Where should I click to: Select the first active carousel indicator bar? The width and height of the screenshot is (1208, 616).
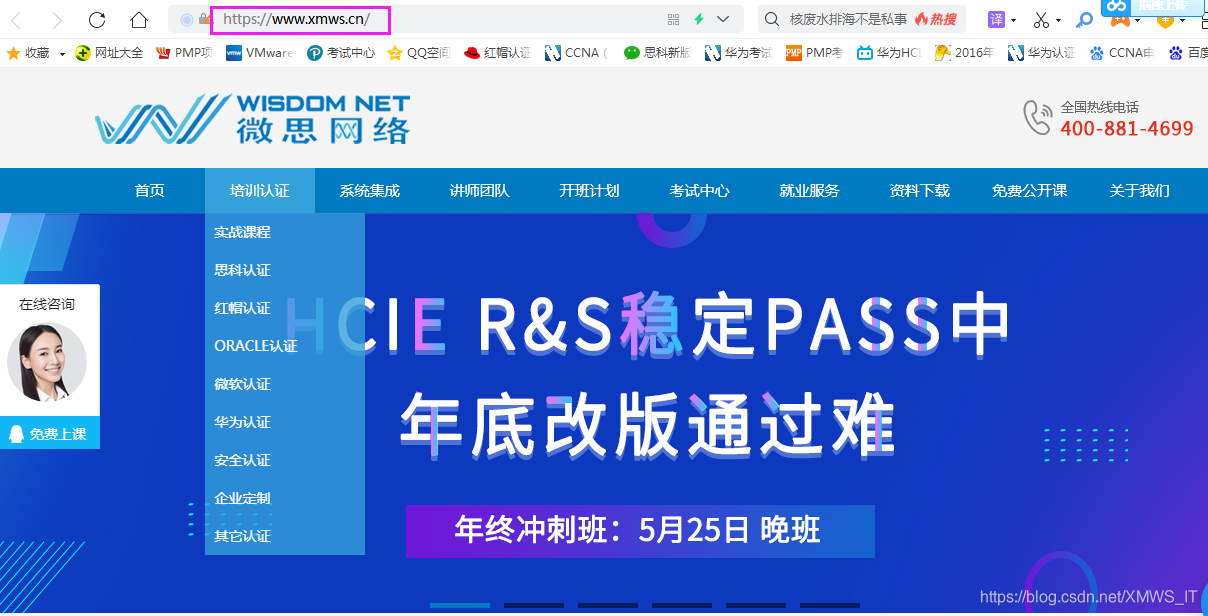(460, 605)
